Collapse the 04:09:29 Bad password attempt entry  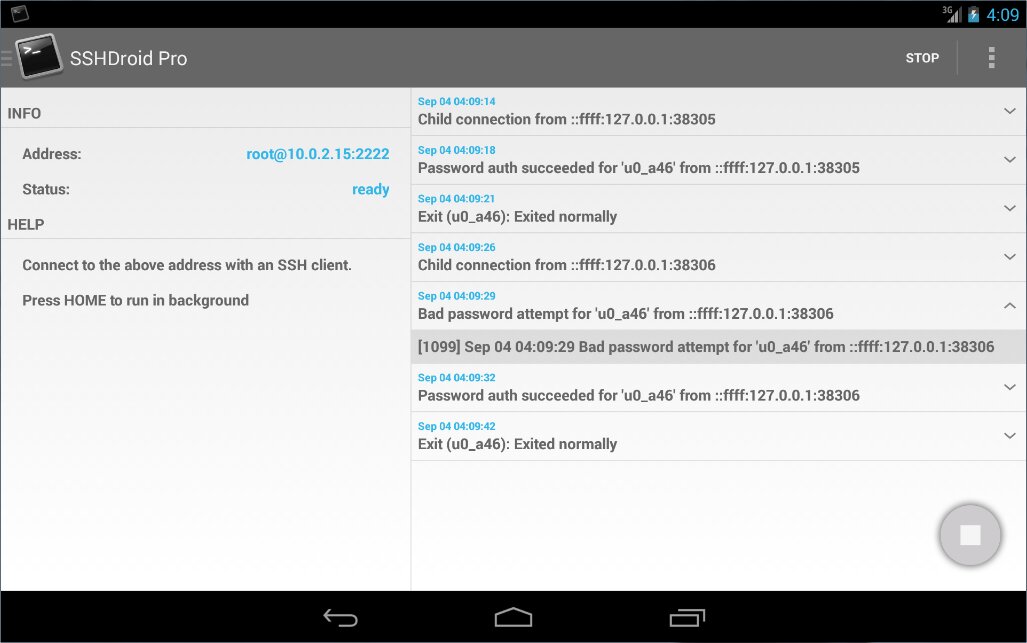[1010, 306]
